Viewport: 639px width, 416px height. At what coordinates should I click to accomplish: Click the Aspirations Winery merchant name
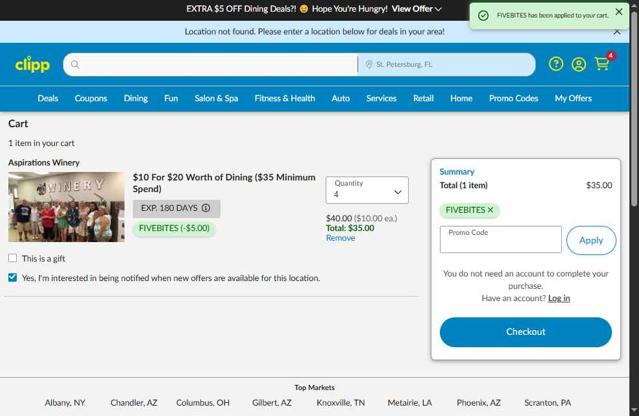pos(44,162)
